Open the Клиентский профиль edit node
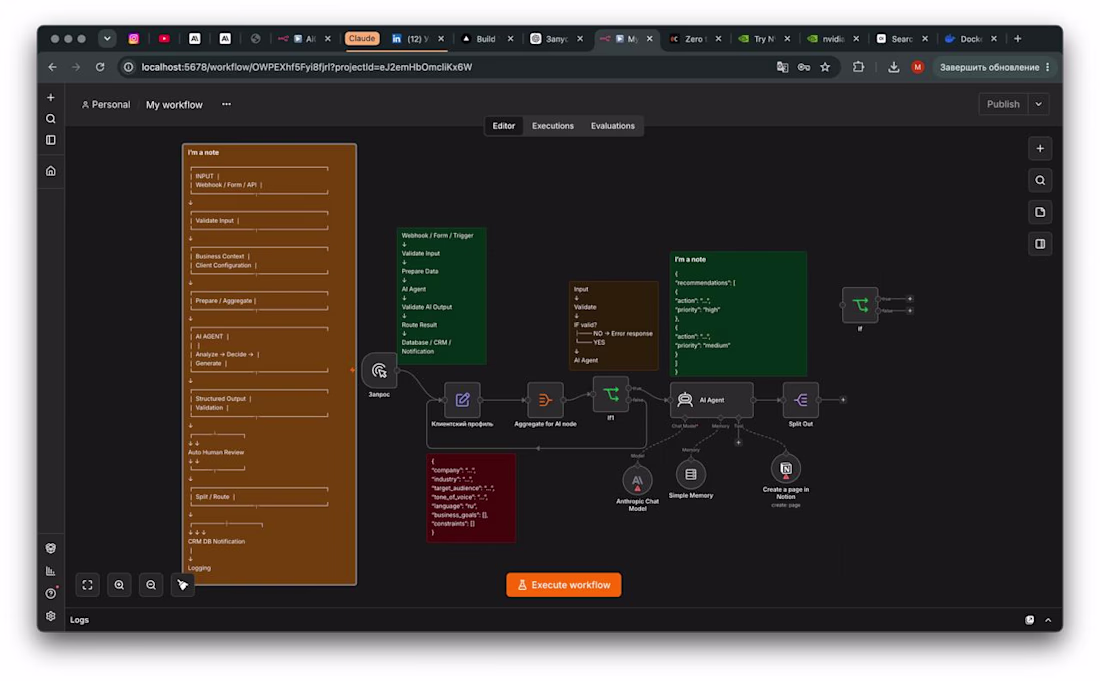The width and height of the screenshot is (1100, 681). (462, 400)
